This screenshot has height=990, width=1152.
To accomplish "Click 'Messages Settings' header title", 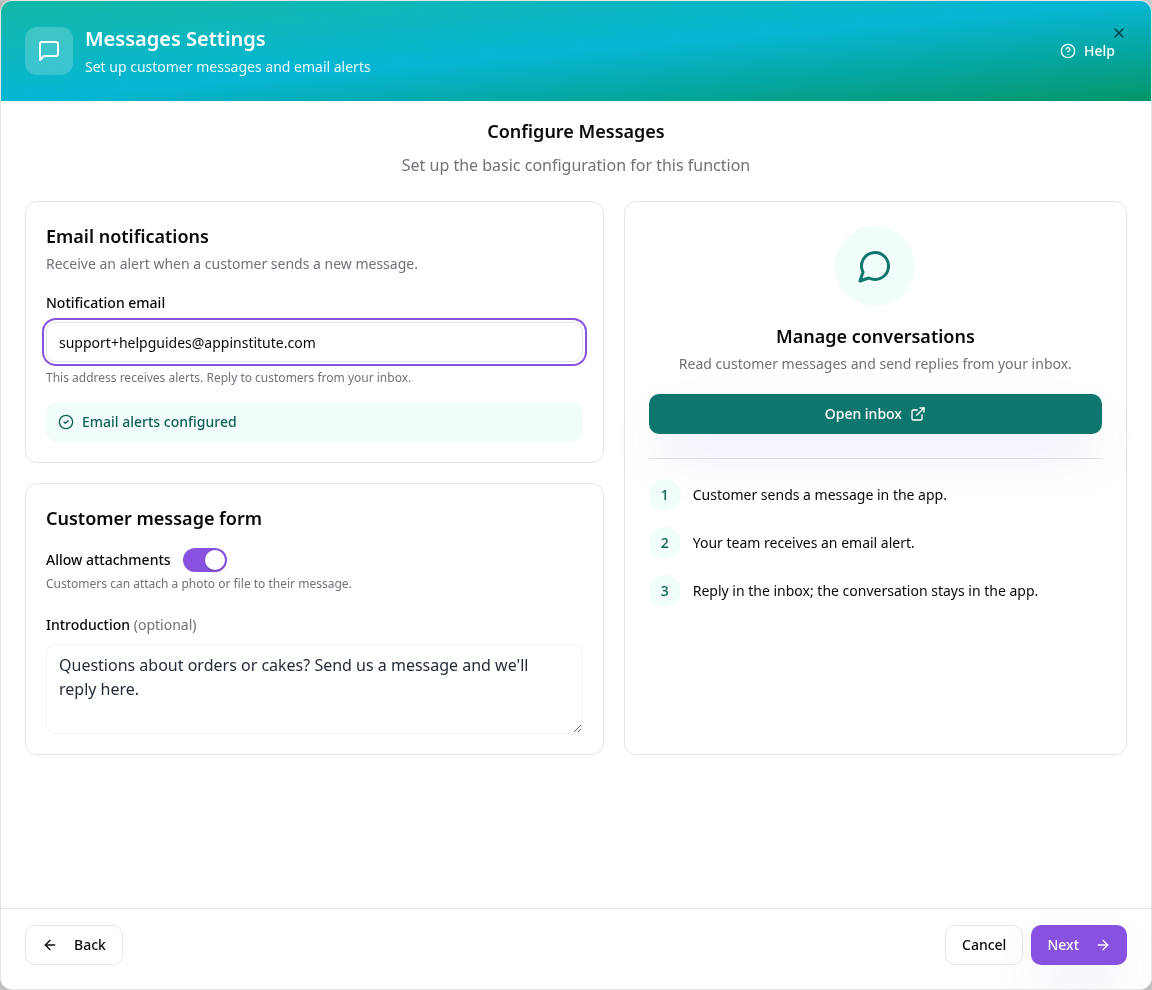I will (175, 39).
